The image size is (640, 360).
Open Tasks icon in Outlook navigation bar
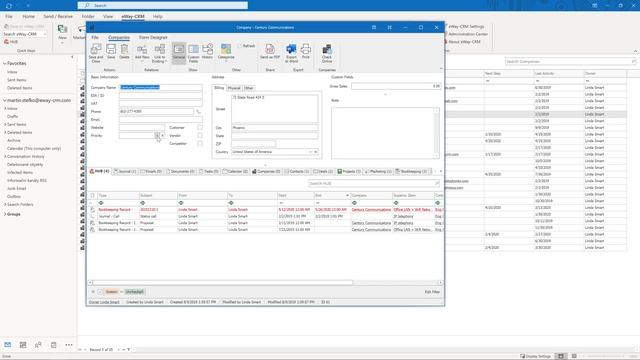(53, 345)
